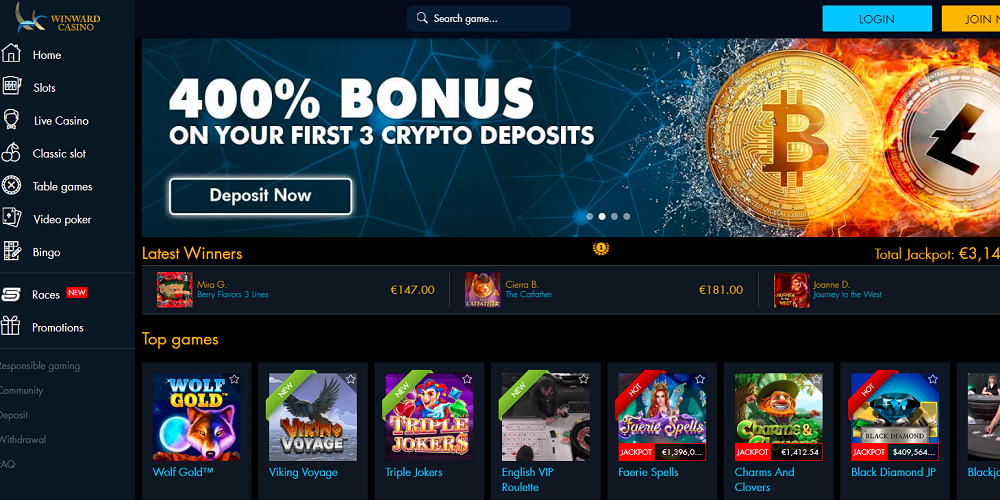Open the Triple Jokers game thumbnail
The width and height of the screenshot is (1000, 500).
429,417
